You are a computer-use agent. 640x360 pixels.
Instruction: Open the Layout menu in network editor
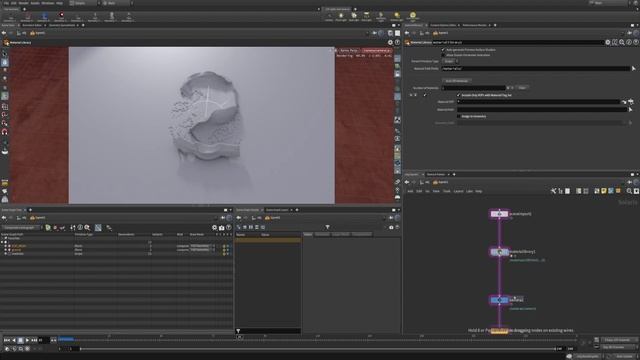[458, 191]
